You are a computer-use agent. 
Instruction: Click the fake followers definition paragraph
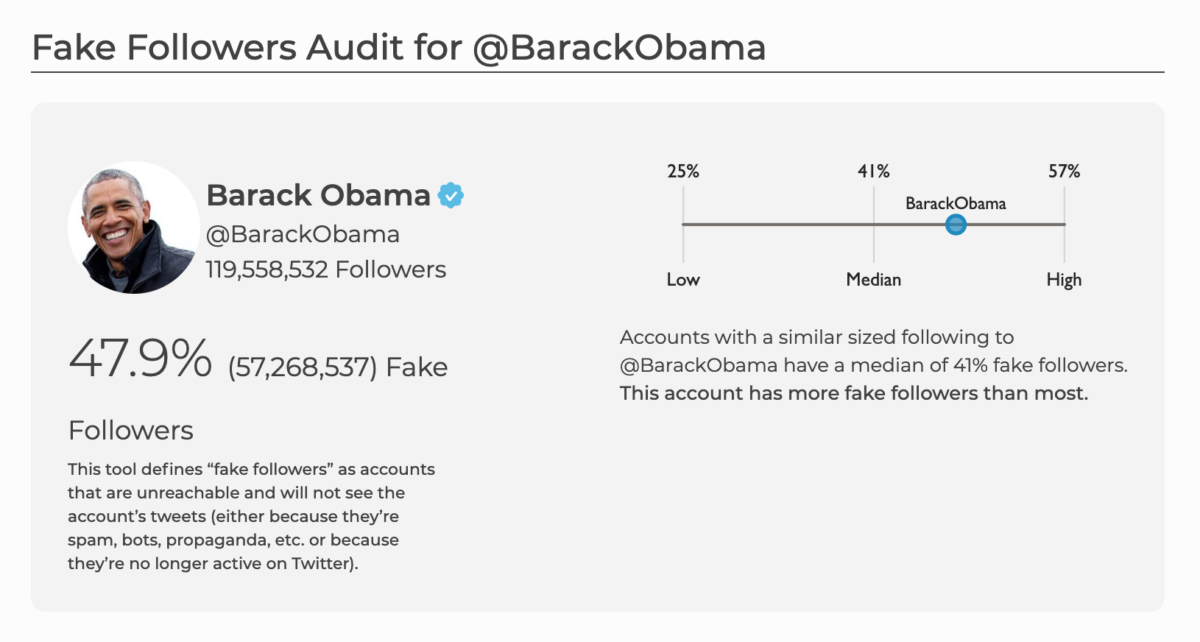(x=251, y=516)
